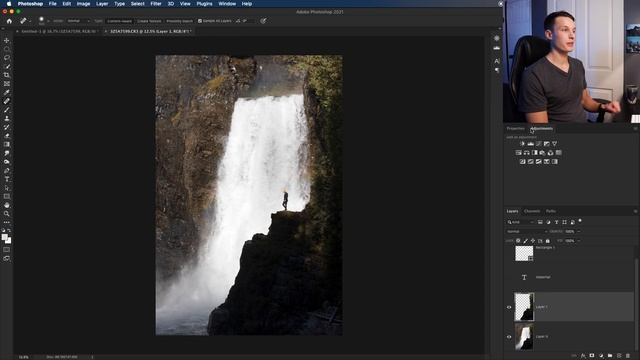Image resolution: width=640 pixels, height=360 pixels.
Task: Open the Fill slider arrow
Action: click(x=579, y=241)
